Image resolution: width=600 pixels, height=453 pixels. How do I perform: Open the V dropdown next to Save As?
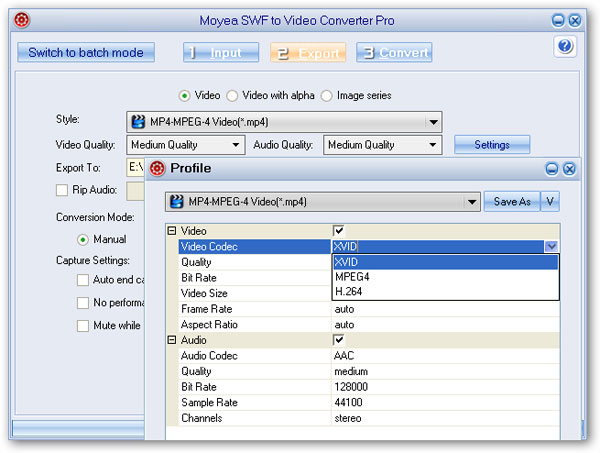[x=550, y=201]
